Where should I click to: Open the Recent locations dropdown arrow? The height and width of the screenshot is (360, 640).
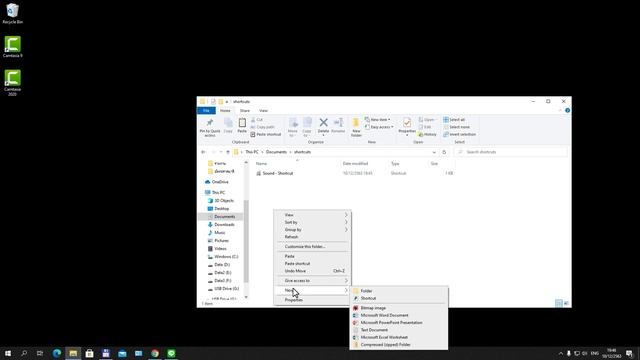(x=221, y=152)
